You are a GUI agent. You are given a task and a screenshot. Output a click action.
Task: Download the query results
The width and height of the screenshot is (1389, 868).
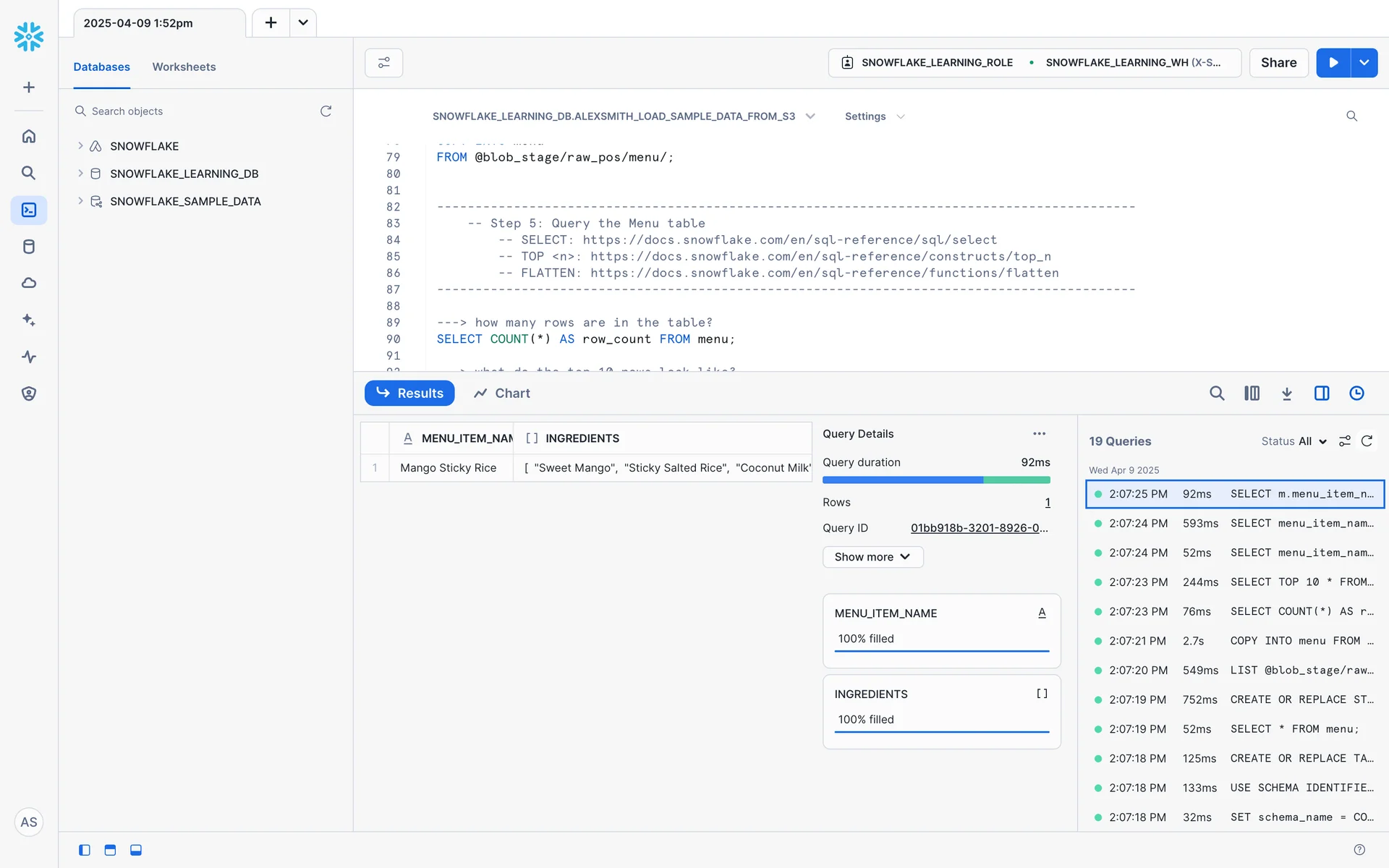pyautogui.click(x=1286, y=393)
